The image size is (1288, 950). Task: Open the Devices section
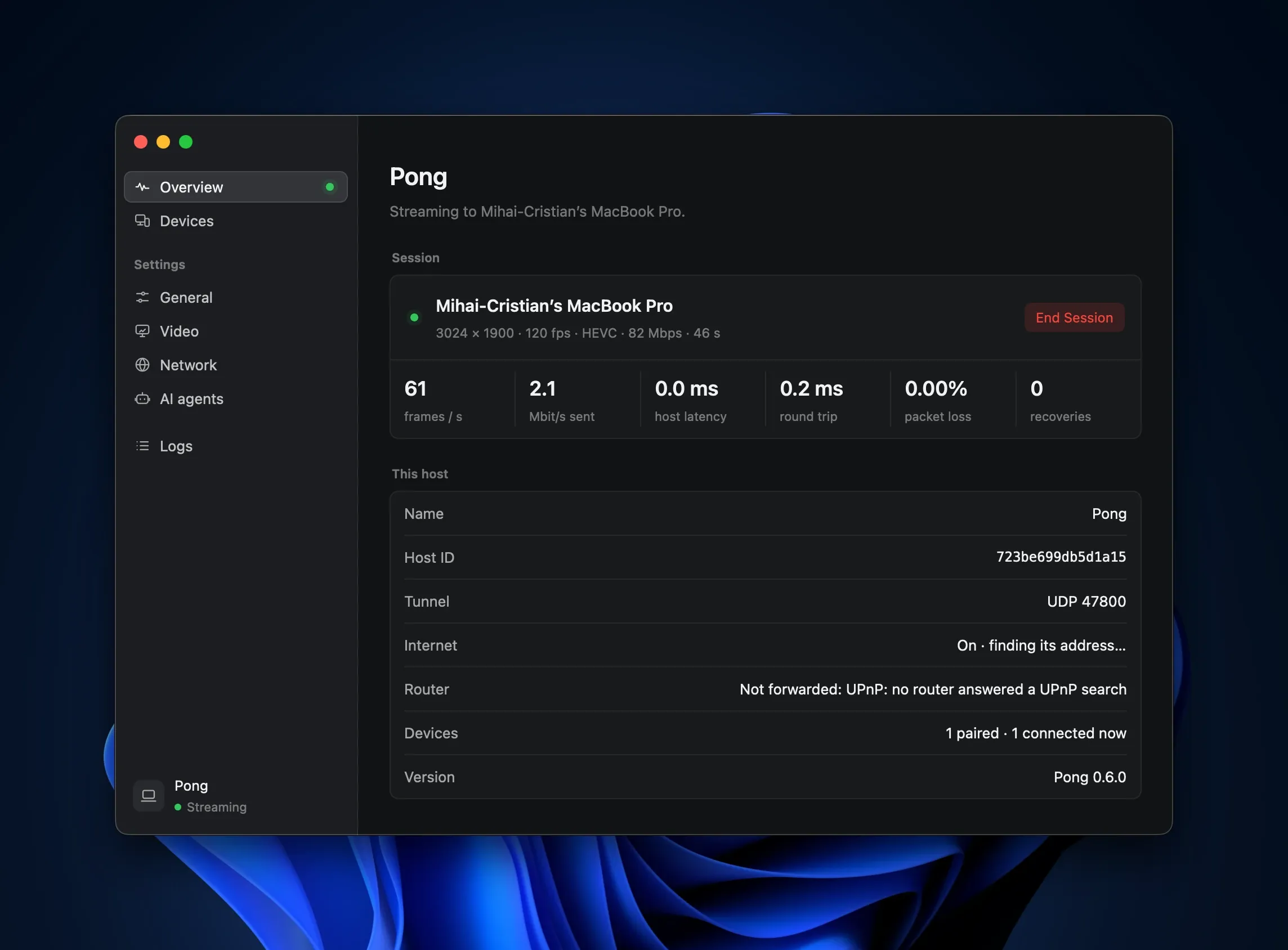[236, 221]
